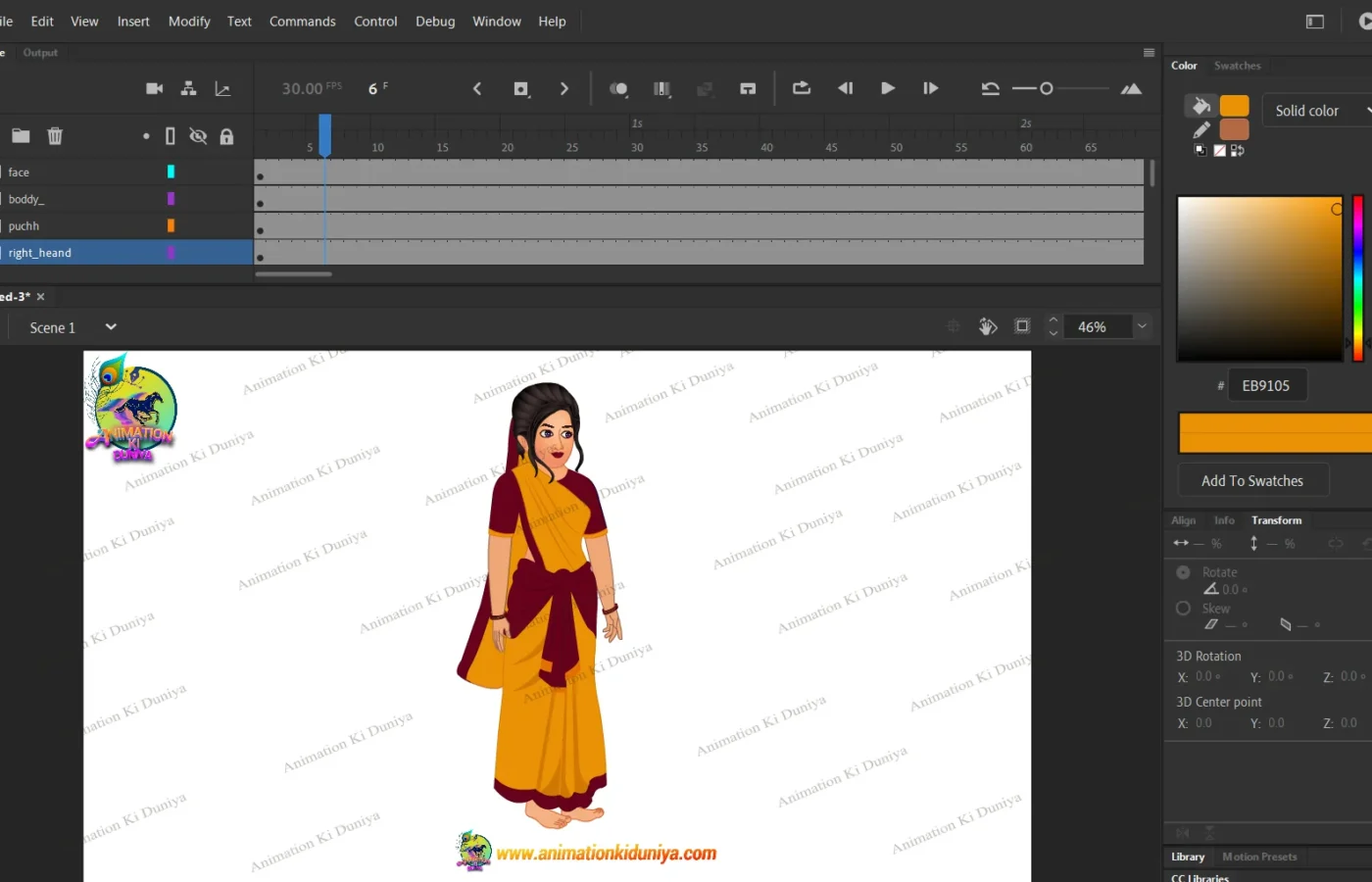Delete layer using the trash icon

(x=55, y=136)
